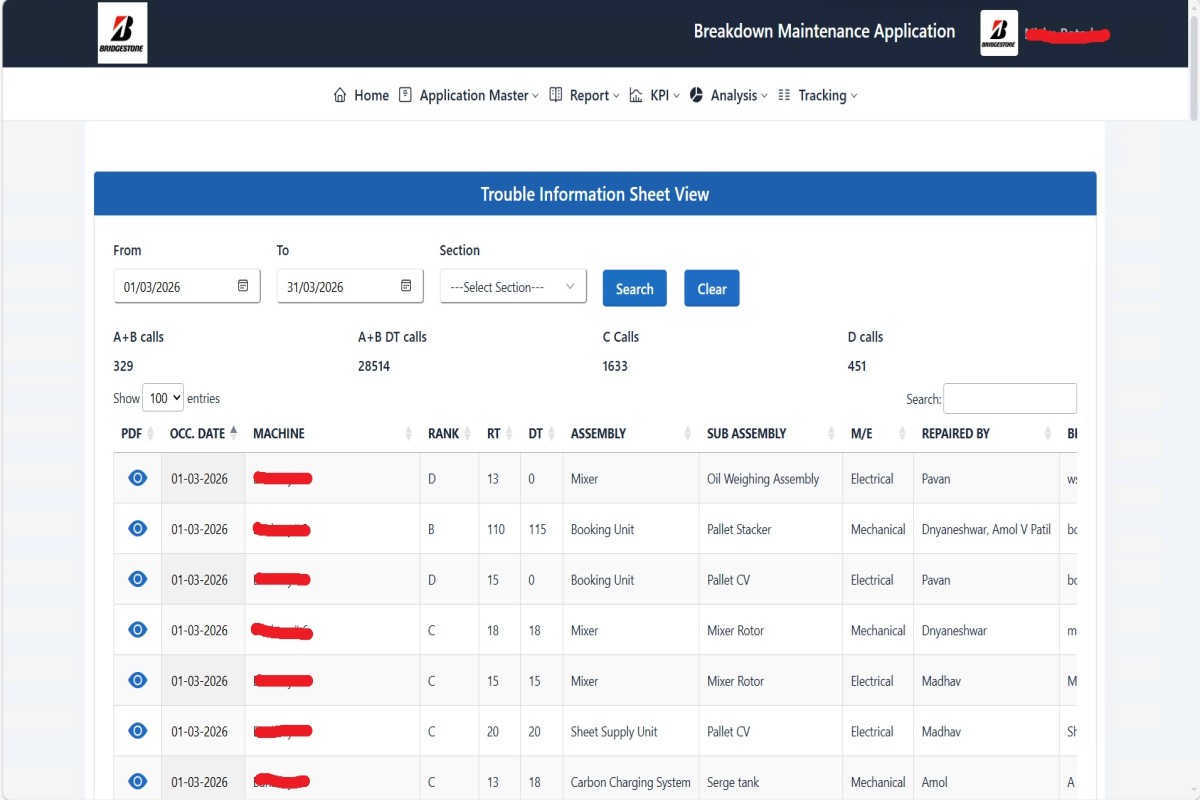Click the Clear button

pyautogui.click(x=711, y=288)
